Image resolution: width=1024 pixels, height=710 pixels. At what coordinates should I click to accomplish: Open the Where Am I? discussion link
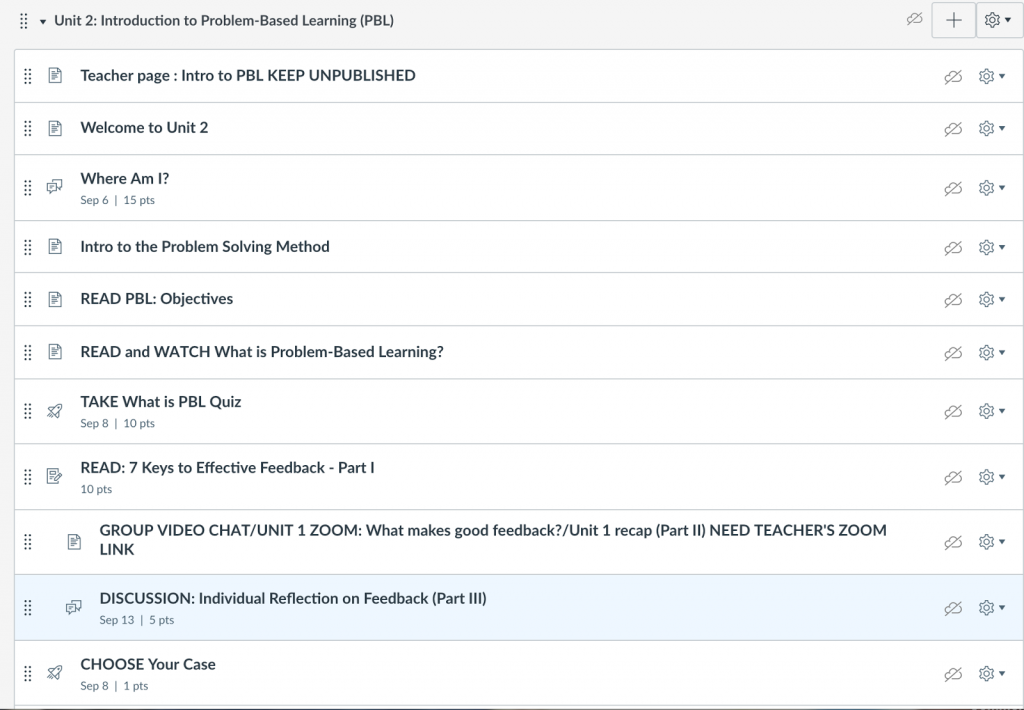click(x=125, y=179)
